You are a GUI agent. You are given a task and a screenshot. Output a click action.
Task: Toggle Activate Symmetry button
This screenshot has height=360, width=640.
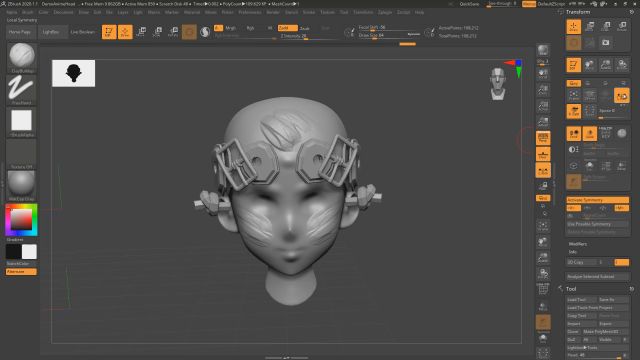pyautogui.click(x=598, y=200)
